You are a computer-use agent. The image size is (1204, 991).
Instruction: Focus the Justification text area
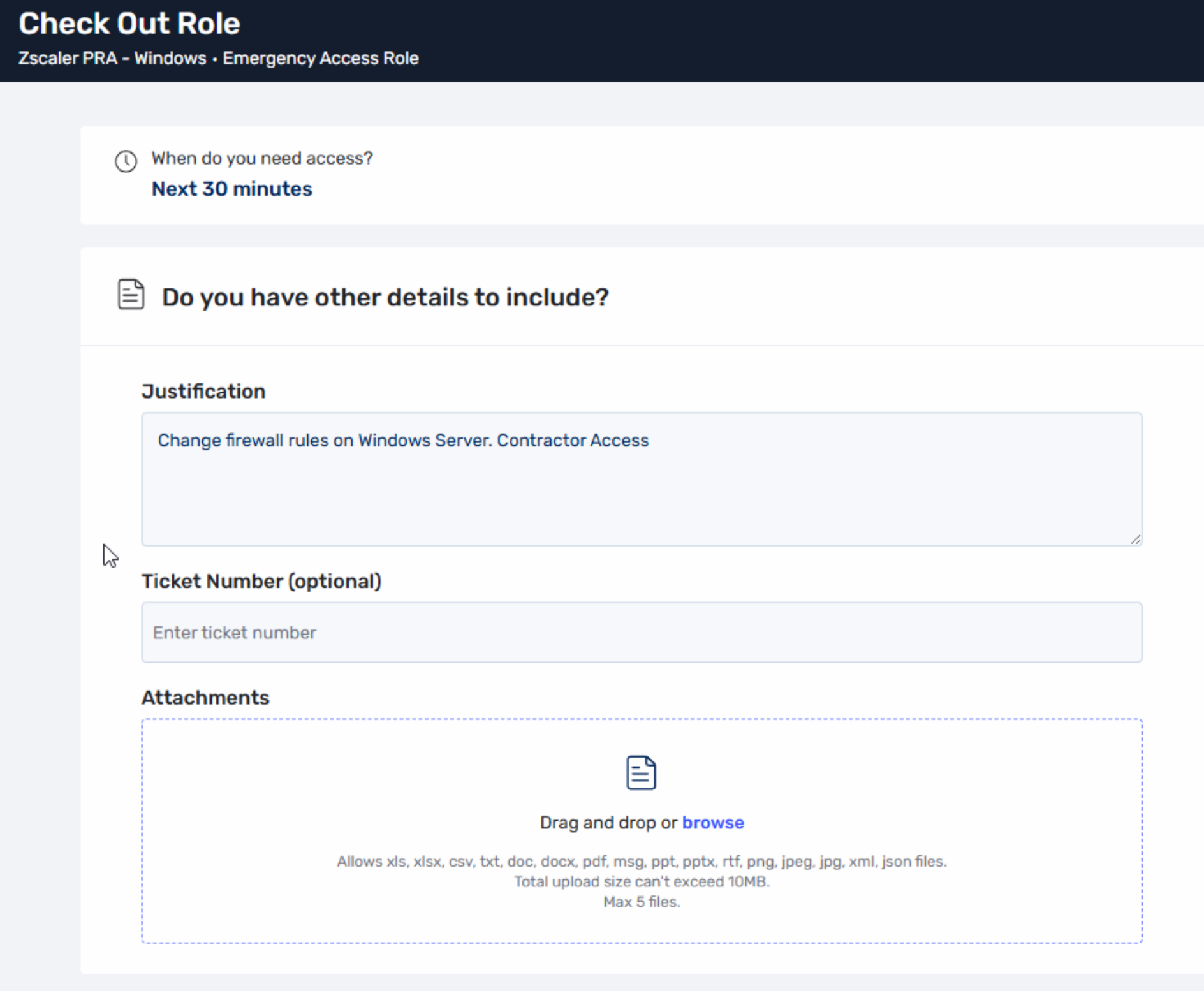(x=642, y=479)
